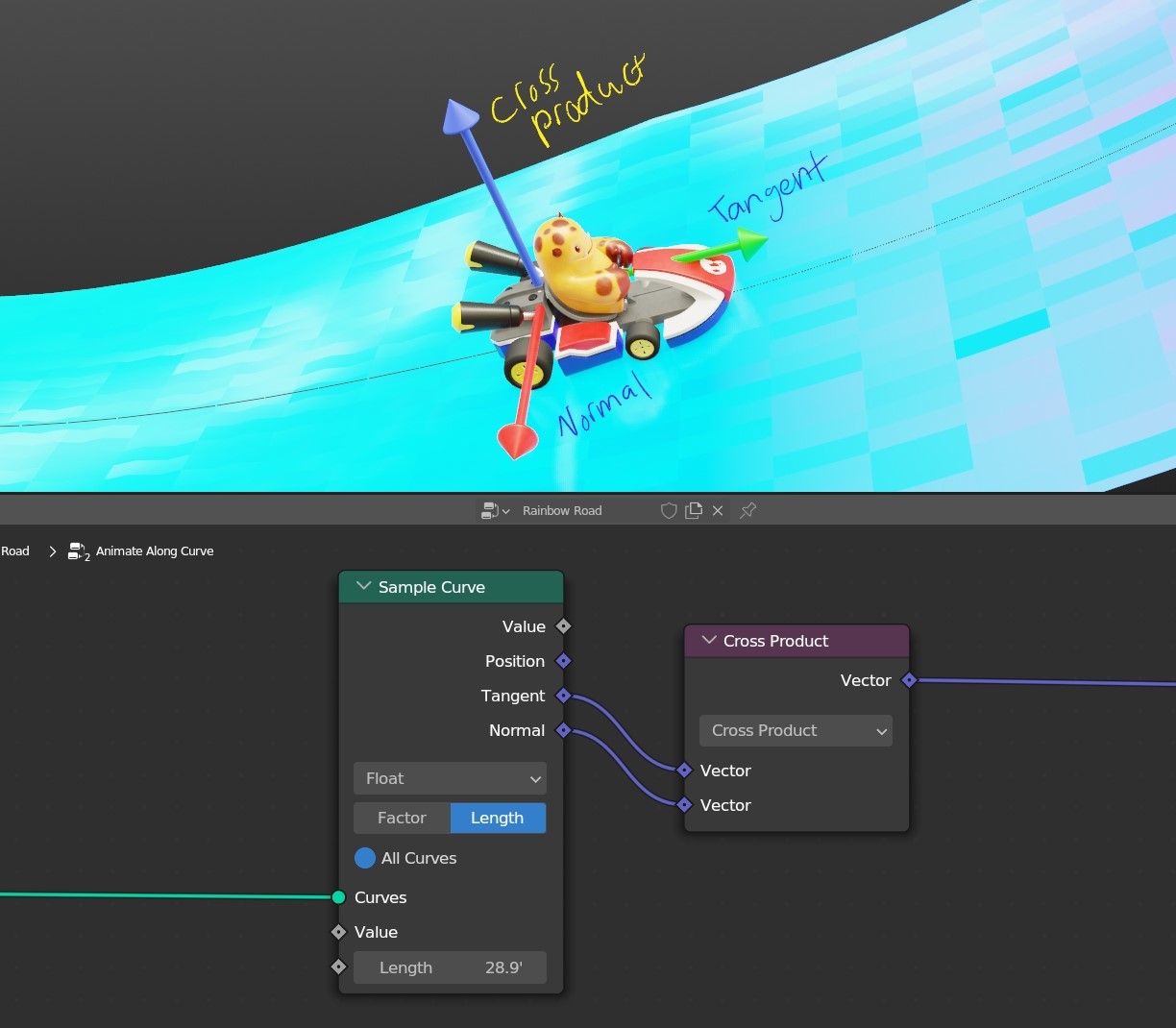Click the Tangent output socket
Image resolution: width=1176 pixels, height=1028 pixels.
[564, 696]
